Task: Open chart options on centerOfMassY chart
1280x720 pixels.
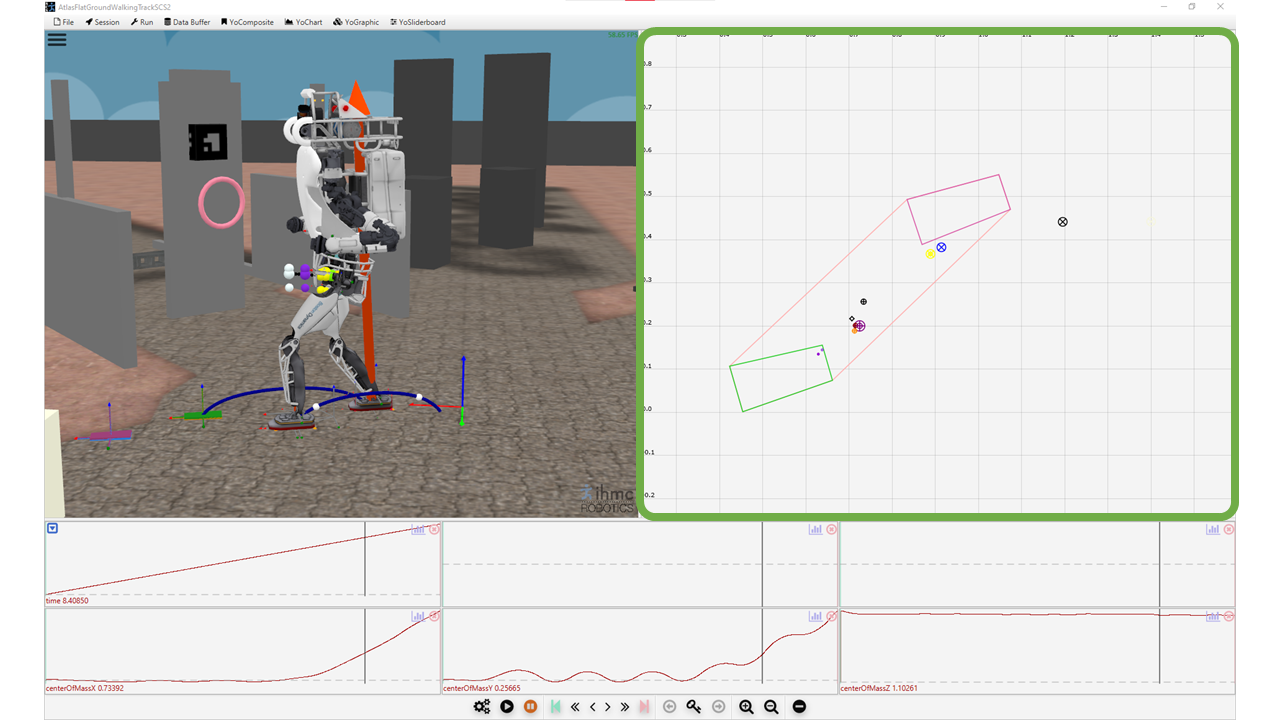Action: point(816,616)
